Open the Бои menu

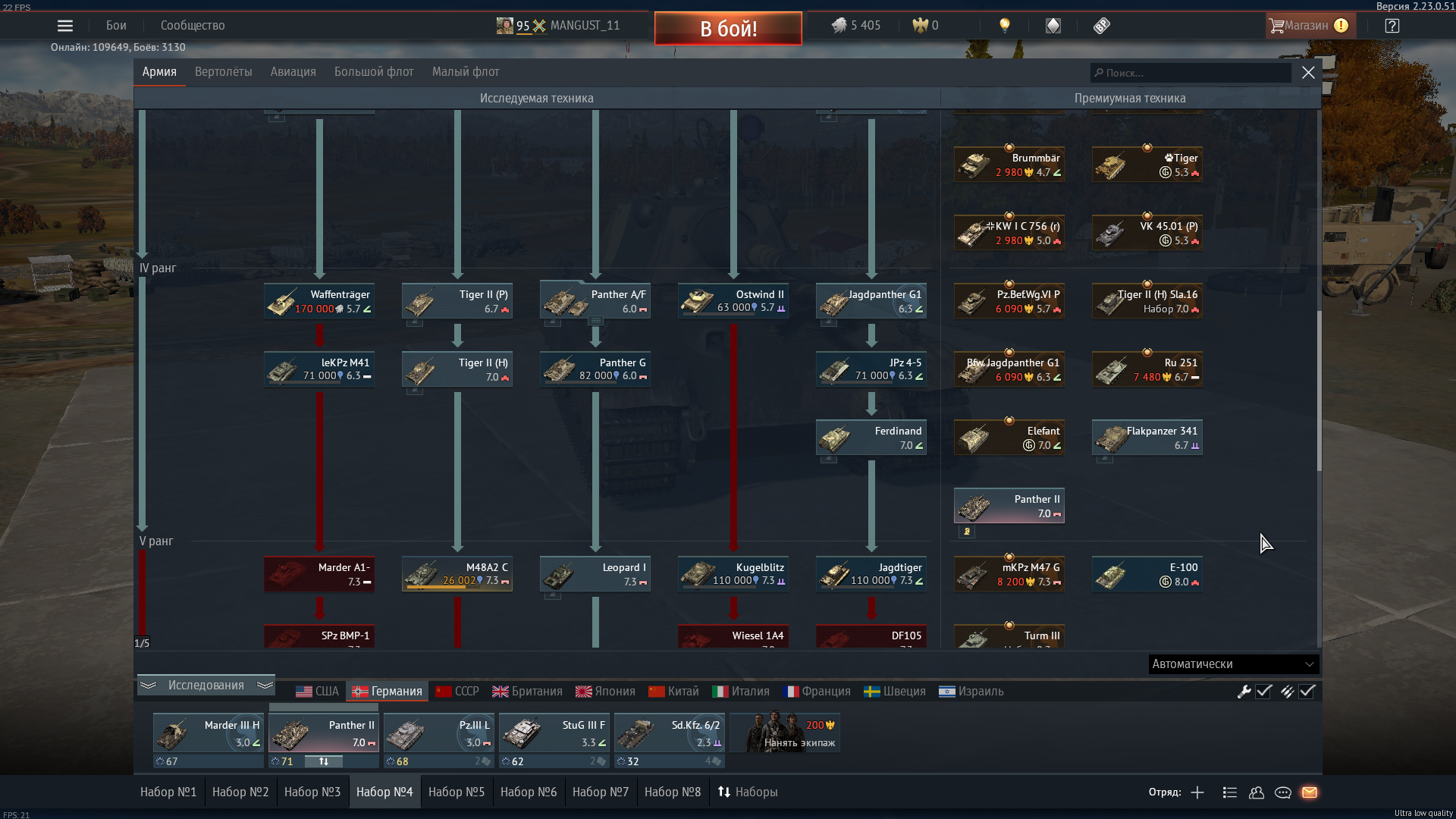(x=116, y=26)
